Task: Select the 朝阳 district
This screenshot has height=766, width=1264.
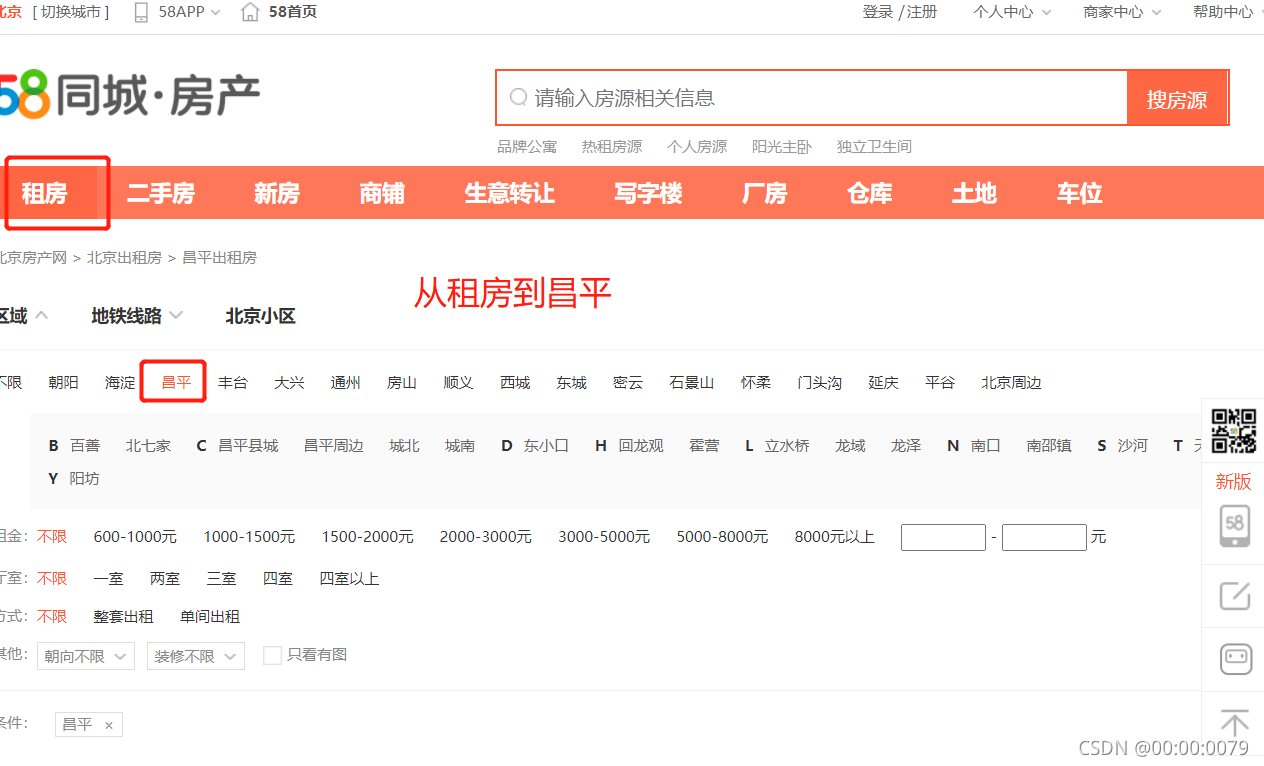Action: (63, 383)
